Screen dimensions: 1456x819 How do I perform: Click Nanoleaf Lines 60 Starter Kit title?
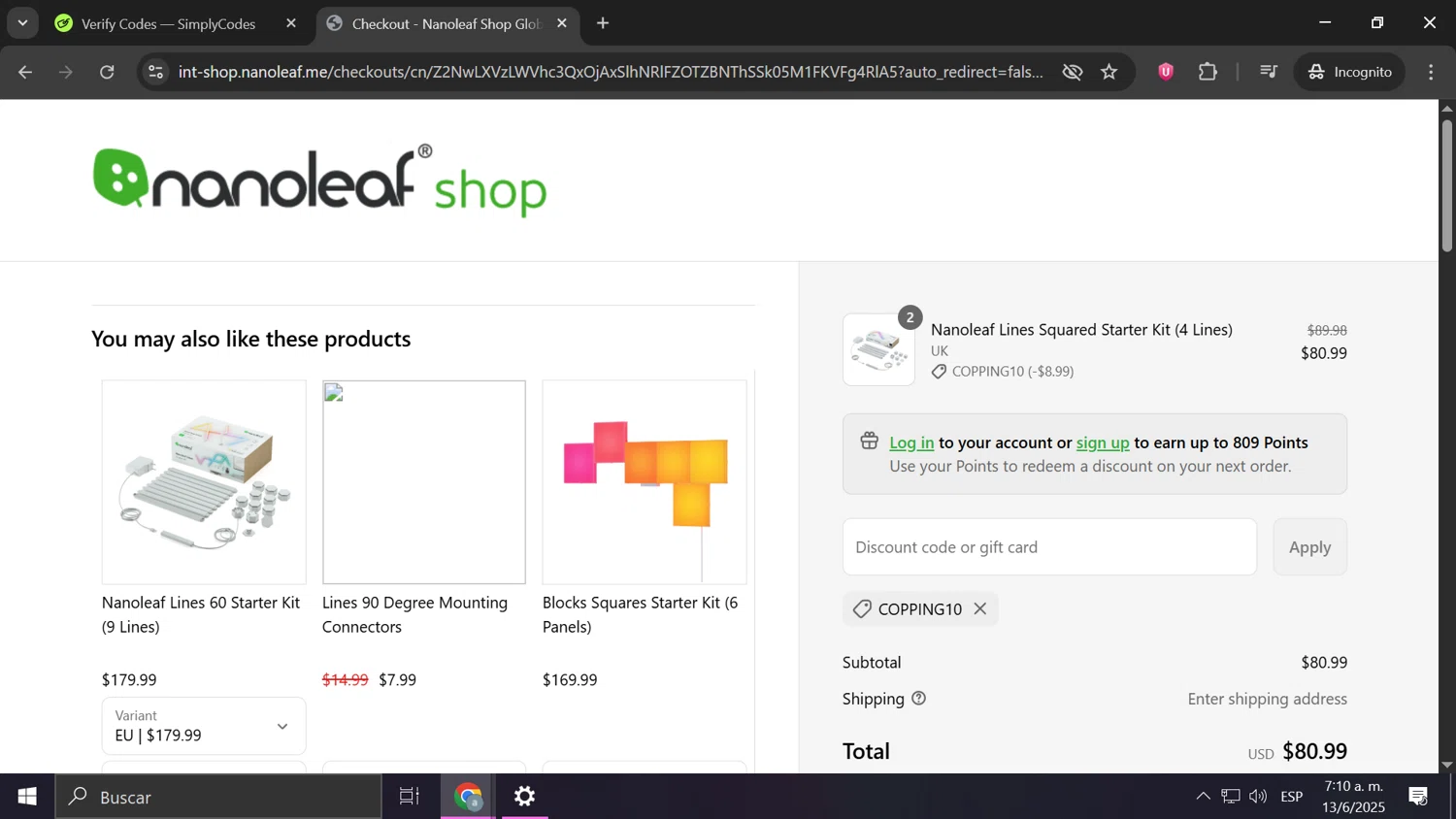pos(201,614)
